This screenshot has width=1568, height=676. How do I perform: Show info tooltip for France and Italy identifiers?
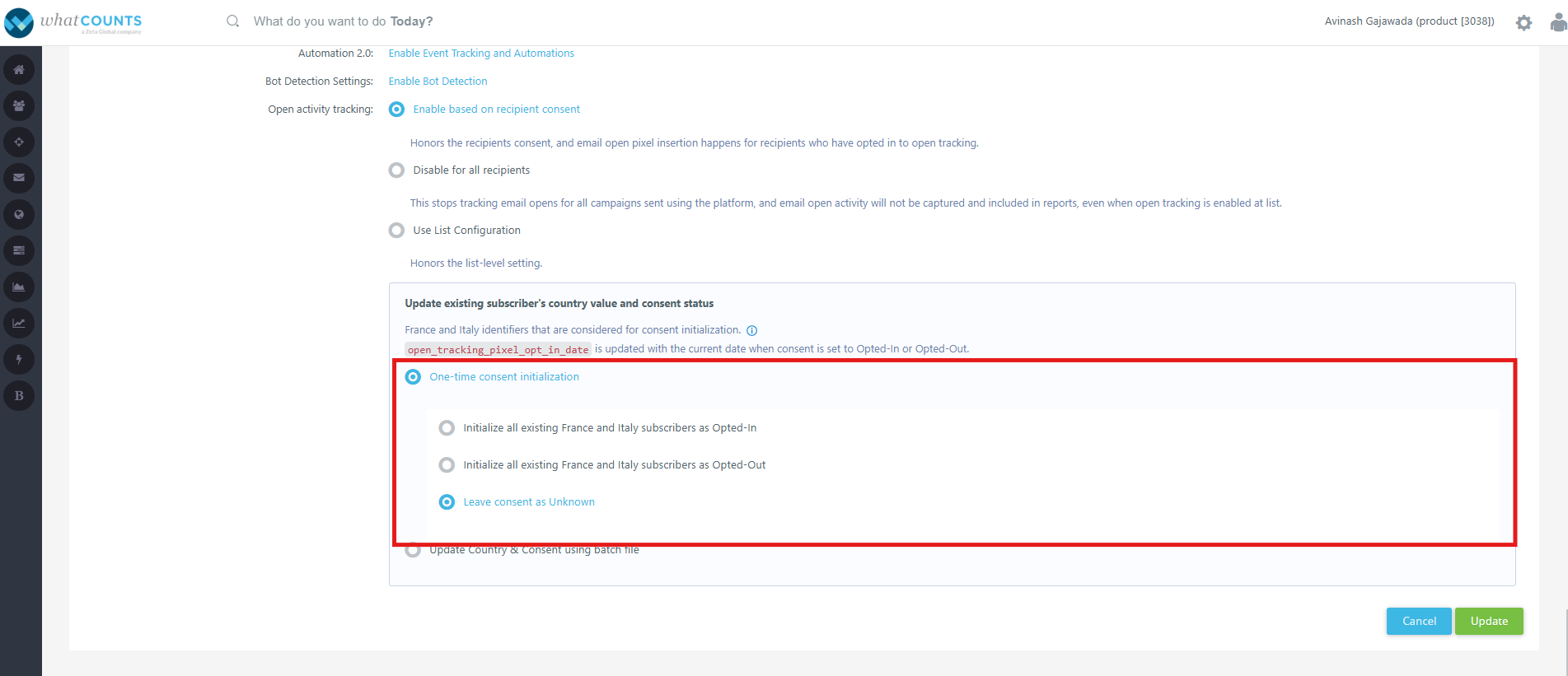pos(751,331)
